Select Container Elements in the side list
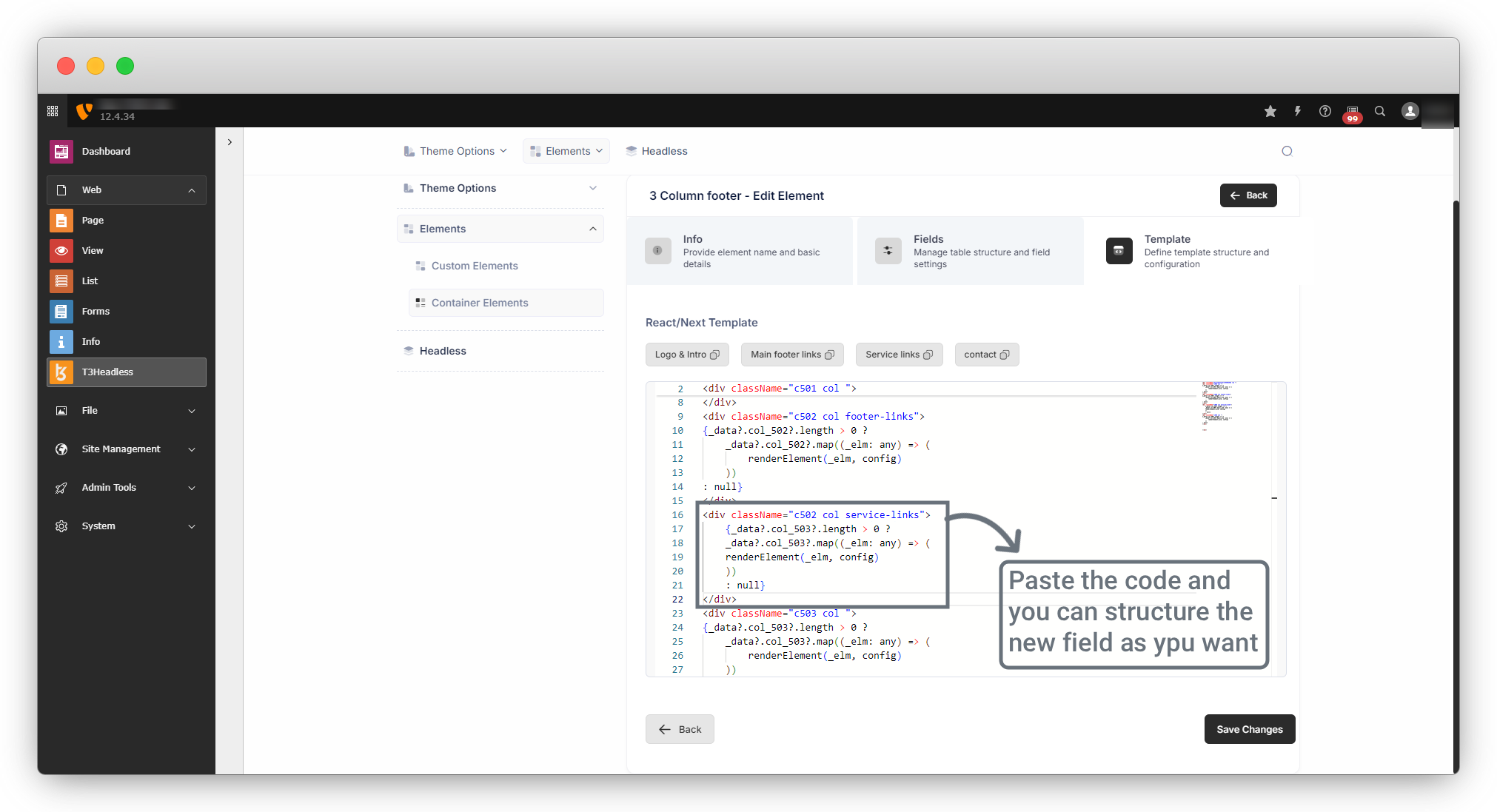The height and width of the screenshot is (812, 1497). [480, 303]
